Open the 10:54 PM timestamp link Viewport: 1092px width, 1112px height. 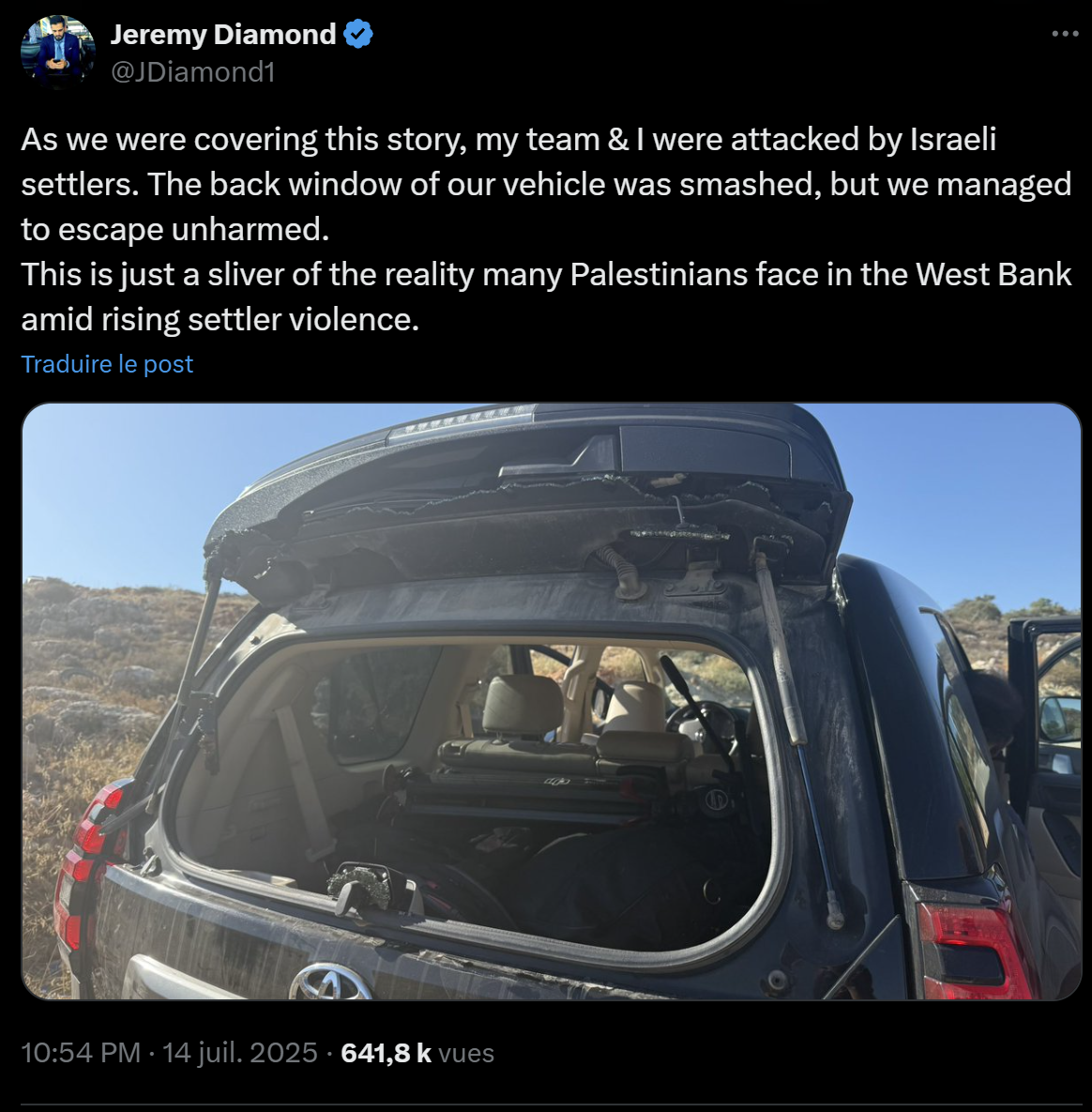[81, 1053]
